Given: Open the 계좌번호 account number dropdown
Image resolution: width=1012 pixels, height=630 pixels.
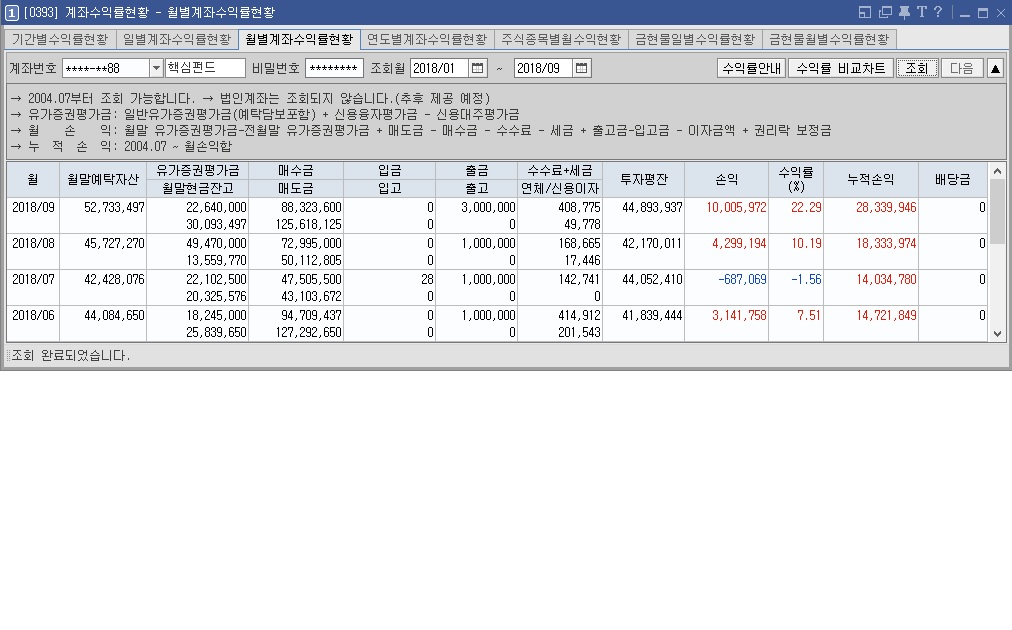Looking at the screenshot, I should click(x=156, y=68).
